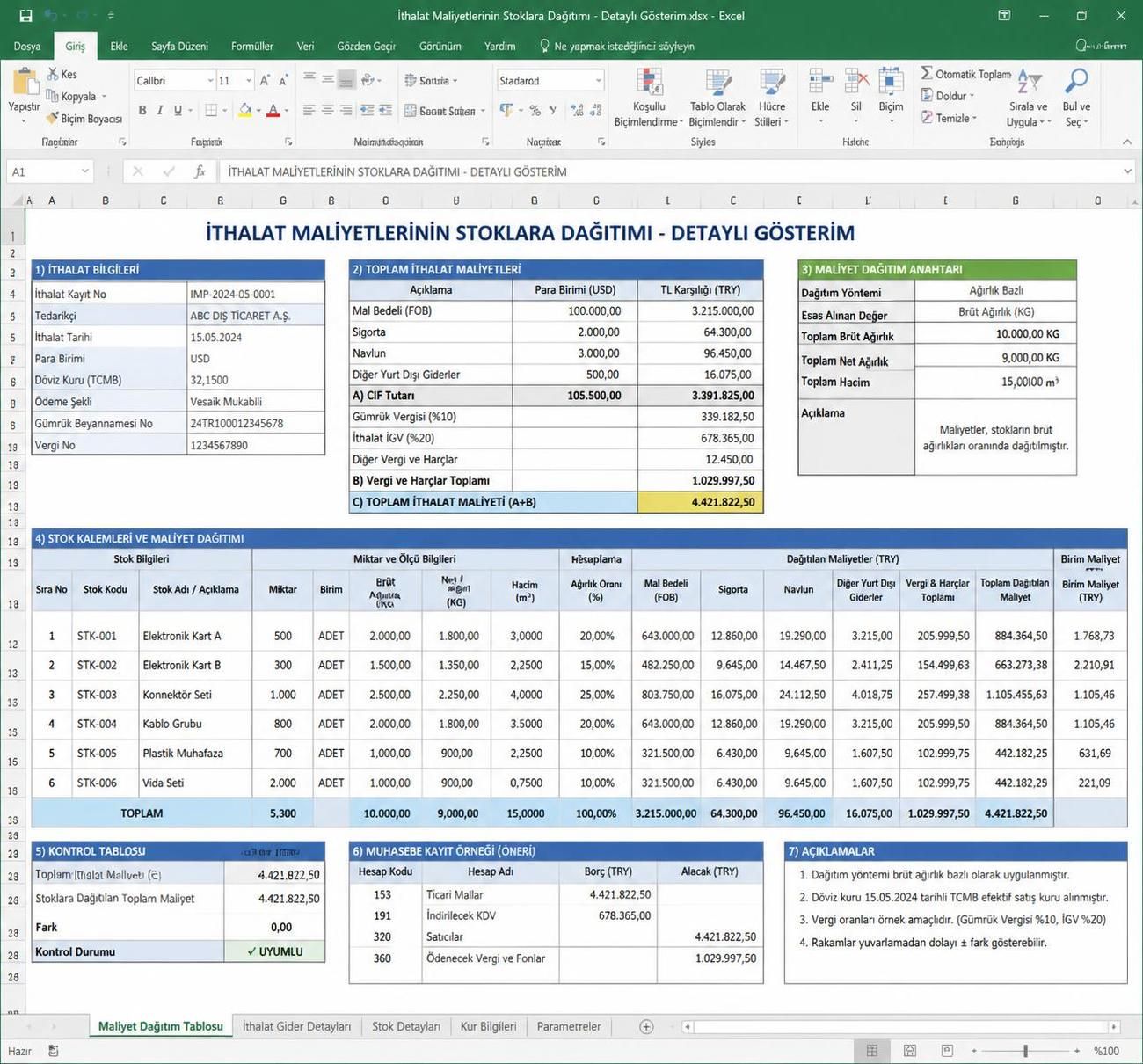Open the İthalat Gider Detayları sheet tab
The width and height of the screenshot is (1143, 1064).
[296, 1026]
